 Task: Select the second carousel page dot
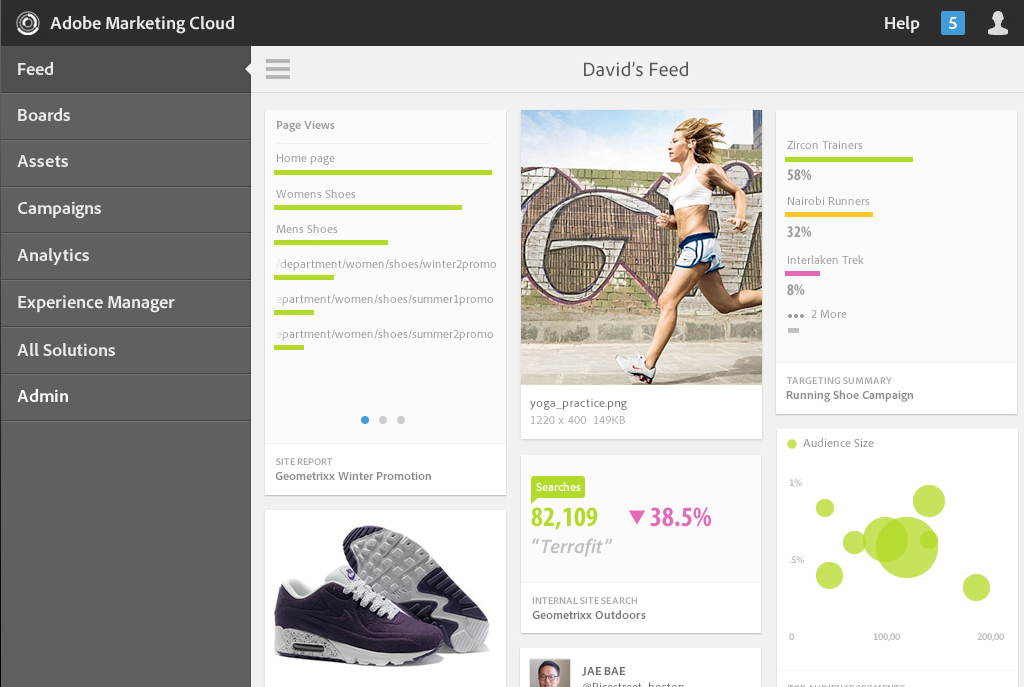(383, 420)
